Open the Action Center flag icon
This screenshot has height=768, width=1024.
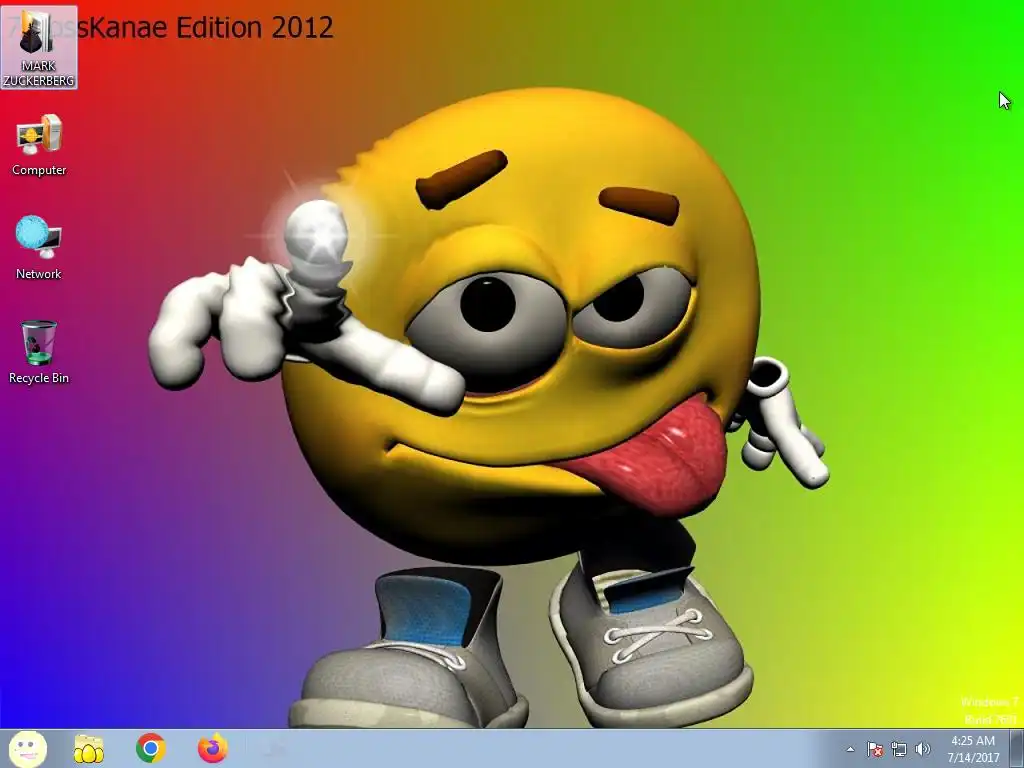(875, 749)
